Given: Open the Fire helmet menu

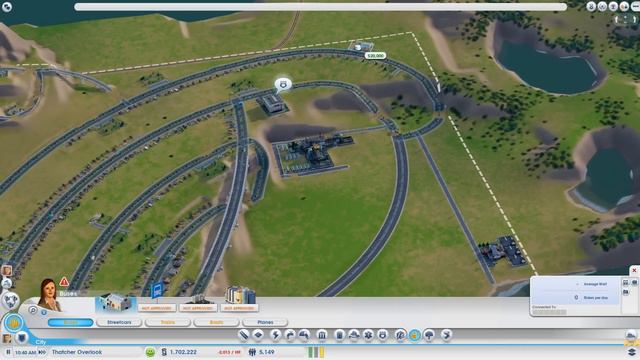Looking at the screenshot, I should [x=354, y=335].
